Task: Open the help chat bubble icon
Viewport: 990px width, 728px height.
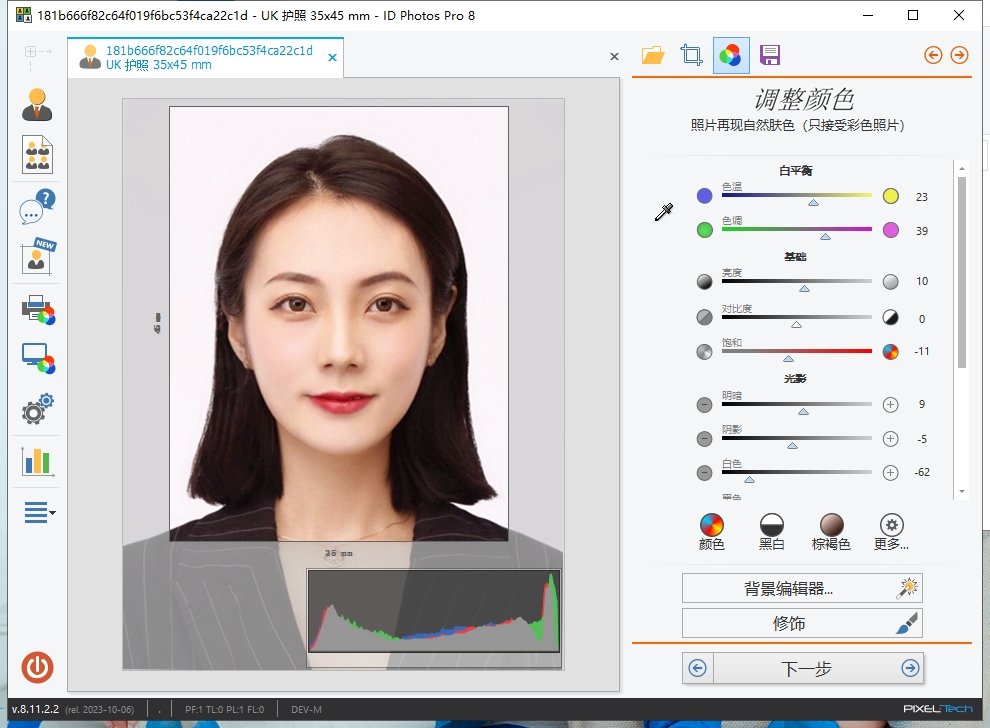Action: [37, 208]
